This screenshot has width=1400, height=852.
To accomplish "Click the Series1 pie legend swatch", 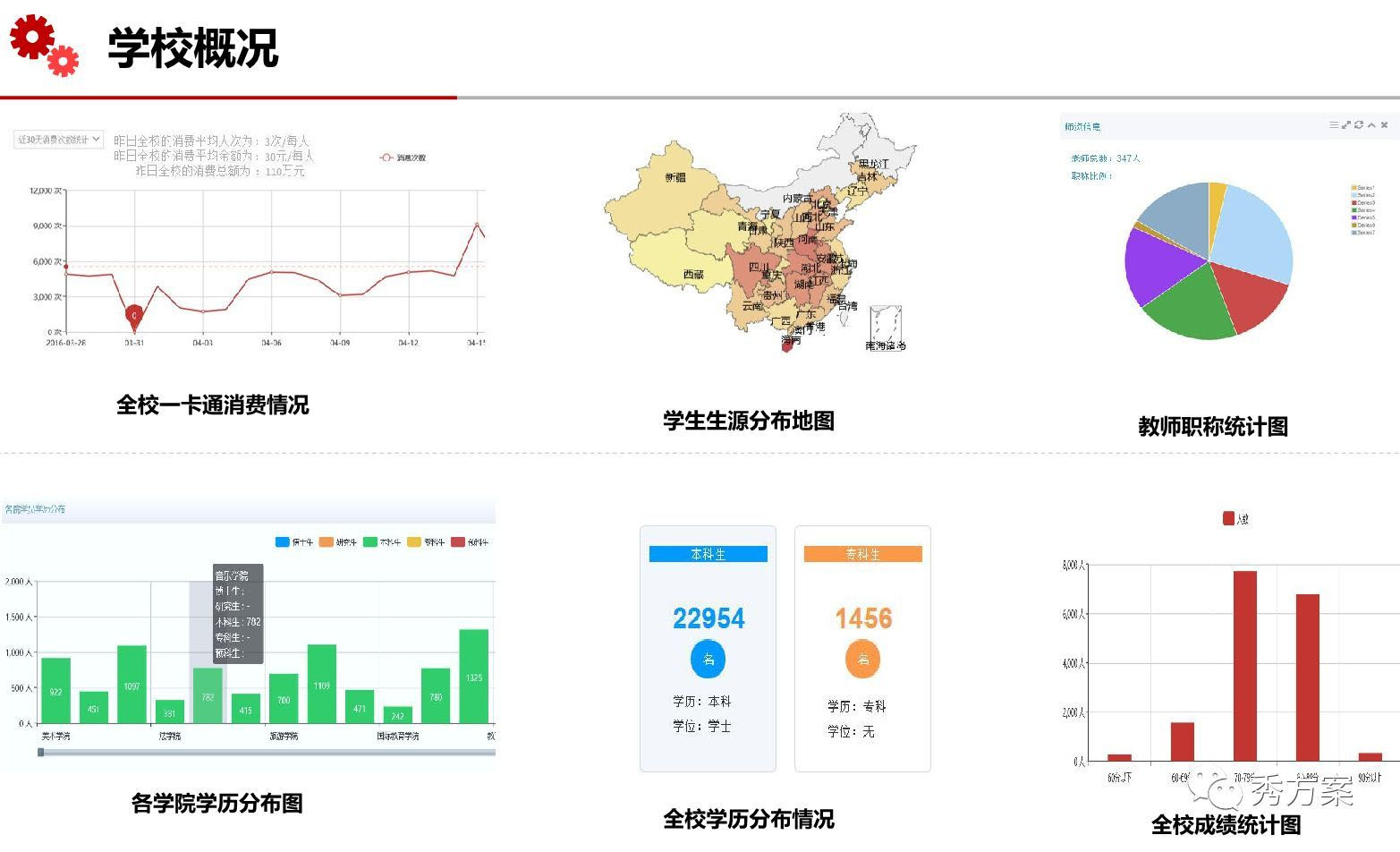I will 1354,188.
